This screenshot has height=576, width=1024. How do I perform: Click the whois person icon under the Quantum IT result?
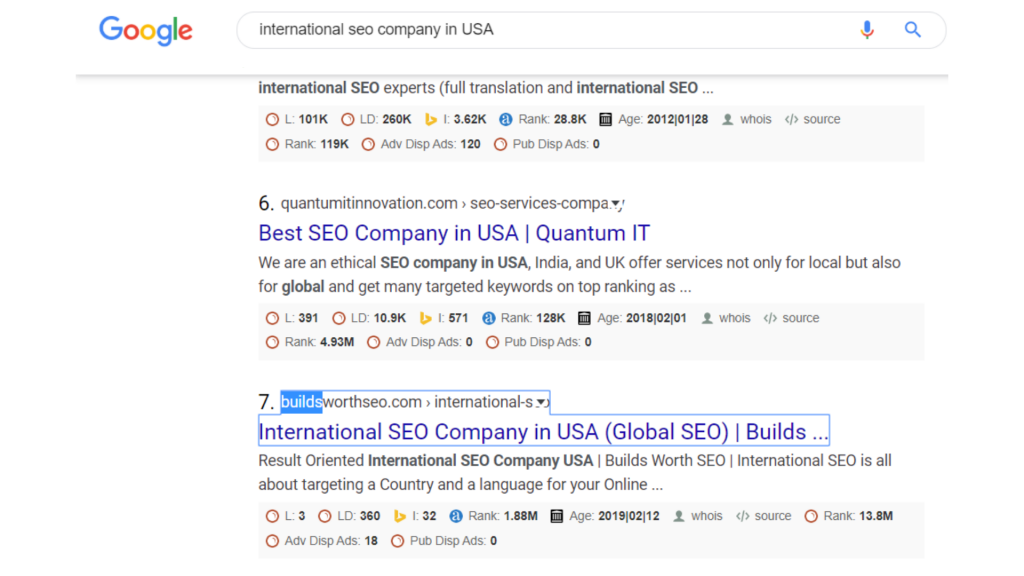(706, 318)
